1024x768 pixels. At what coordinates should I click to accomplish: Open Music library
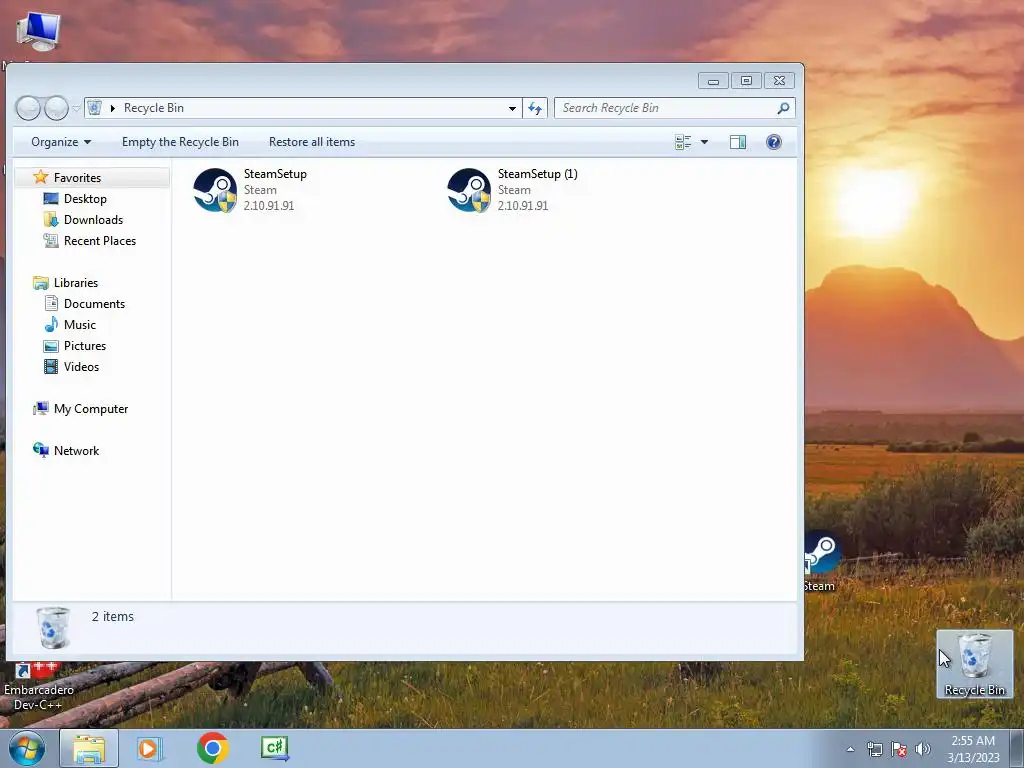coord(80,325)
